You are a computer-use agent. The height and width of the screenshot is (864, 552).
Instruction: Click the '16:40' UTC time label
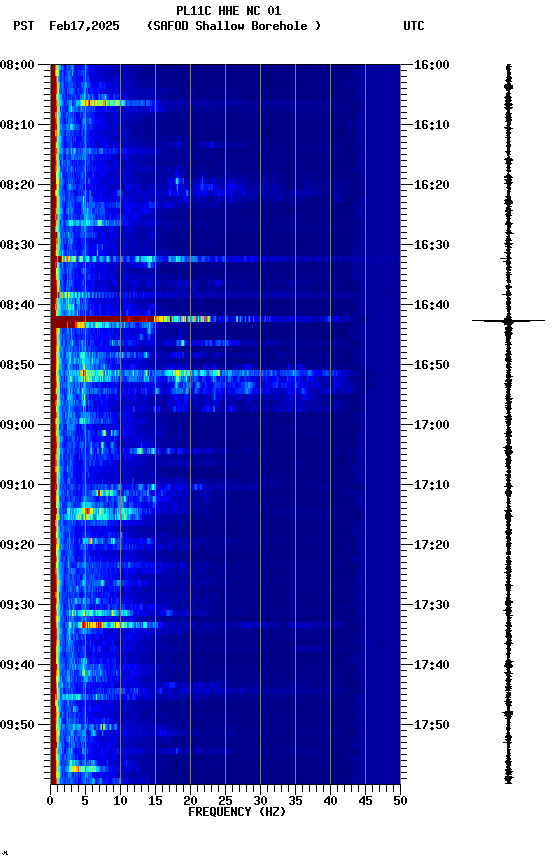pos(432,305)
